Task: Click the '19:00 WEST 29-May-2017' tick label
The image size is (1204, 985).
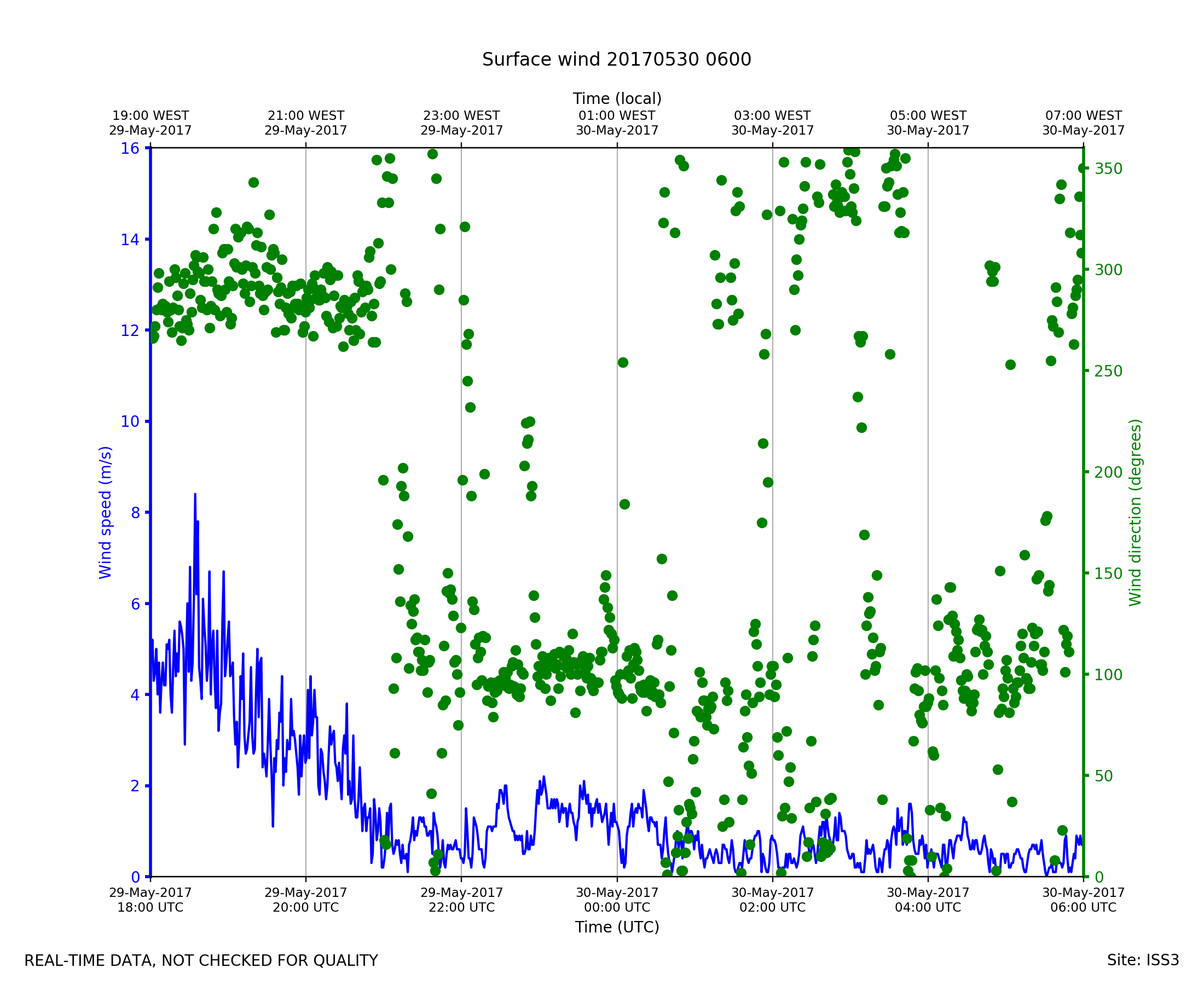Action: coord(150,123)
